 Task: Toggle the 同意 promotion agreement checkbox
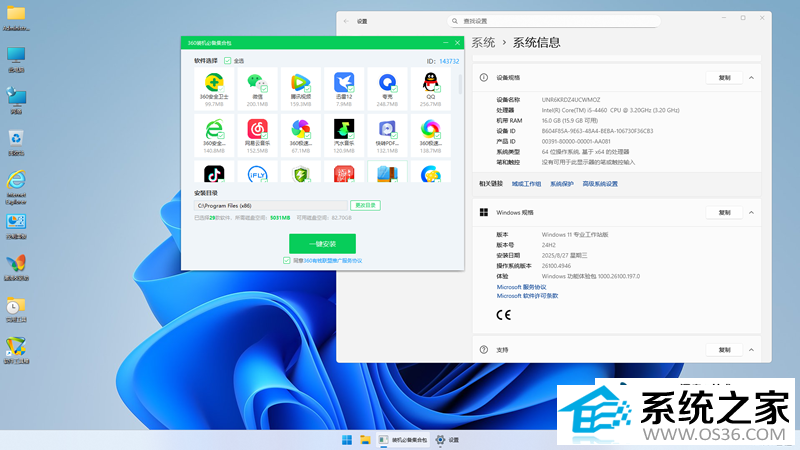(287, 260)
